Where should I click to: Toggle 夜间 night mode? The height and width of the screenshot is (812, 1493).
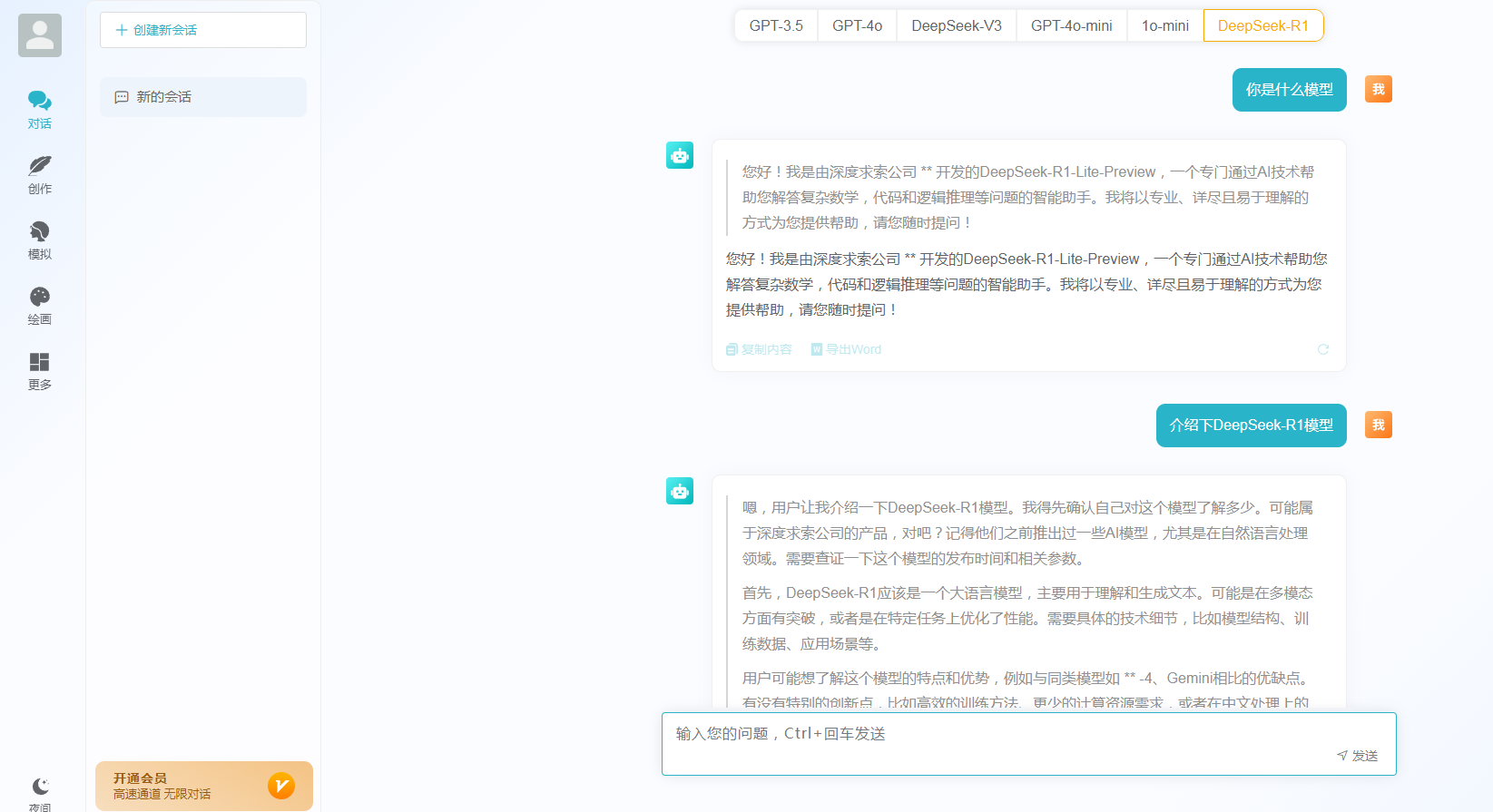[40, 794]
